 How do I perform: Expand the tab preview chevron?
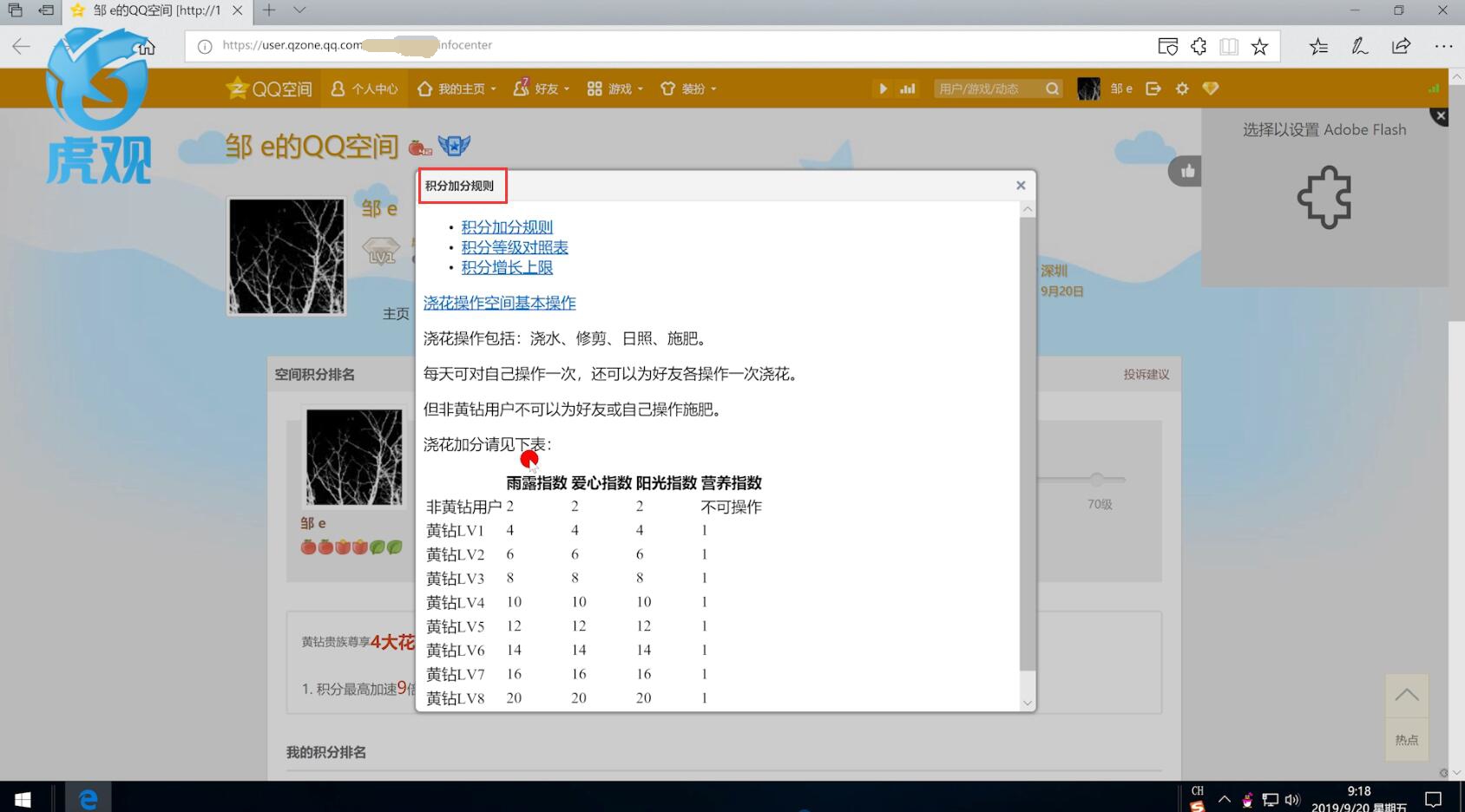[x=299, y=10]
